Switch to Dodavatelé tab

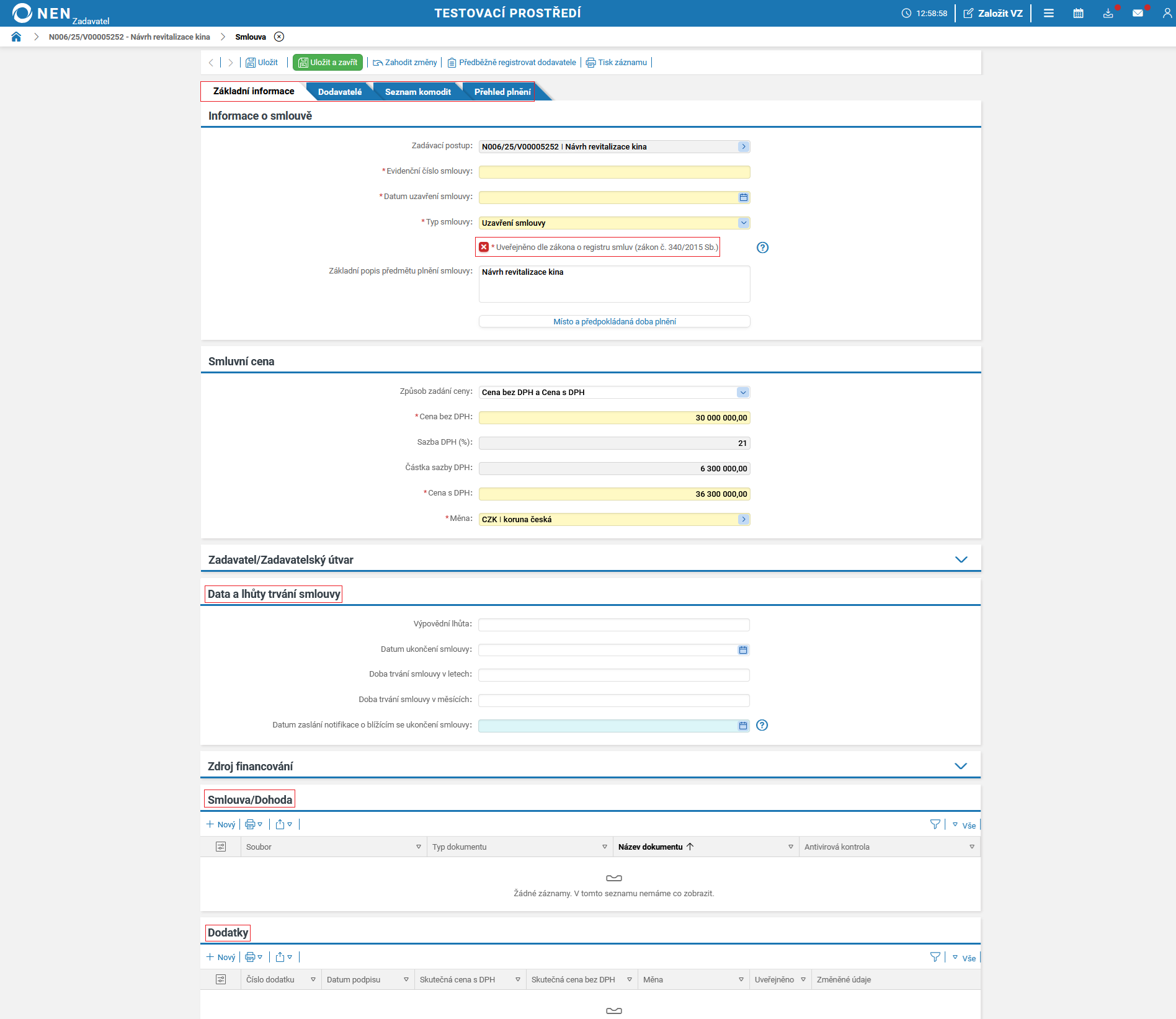pos(339,92)
